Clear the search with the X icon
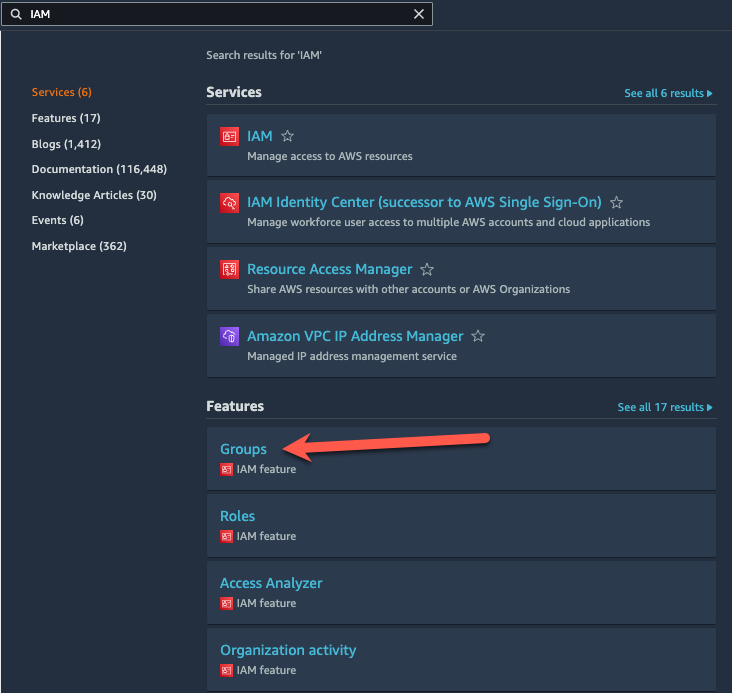732x693 pixels. (419, 14)
